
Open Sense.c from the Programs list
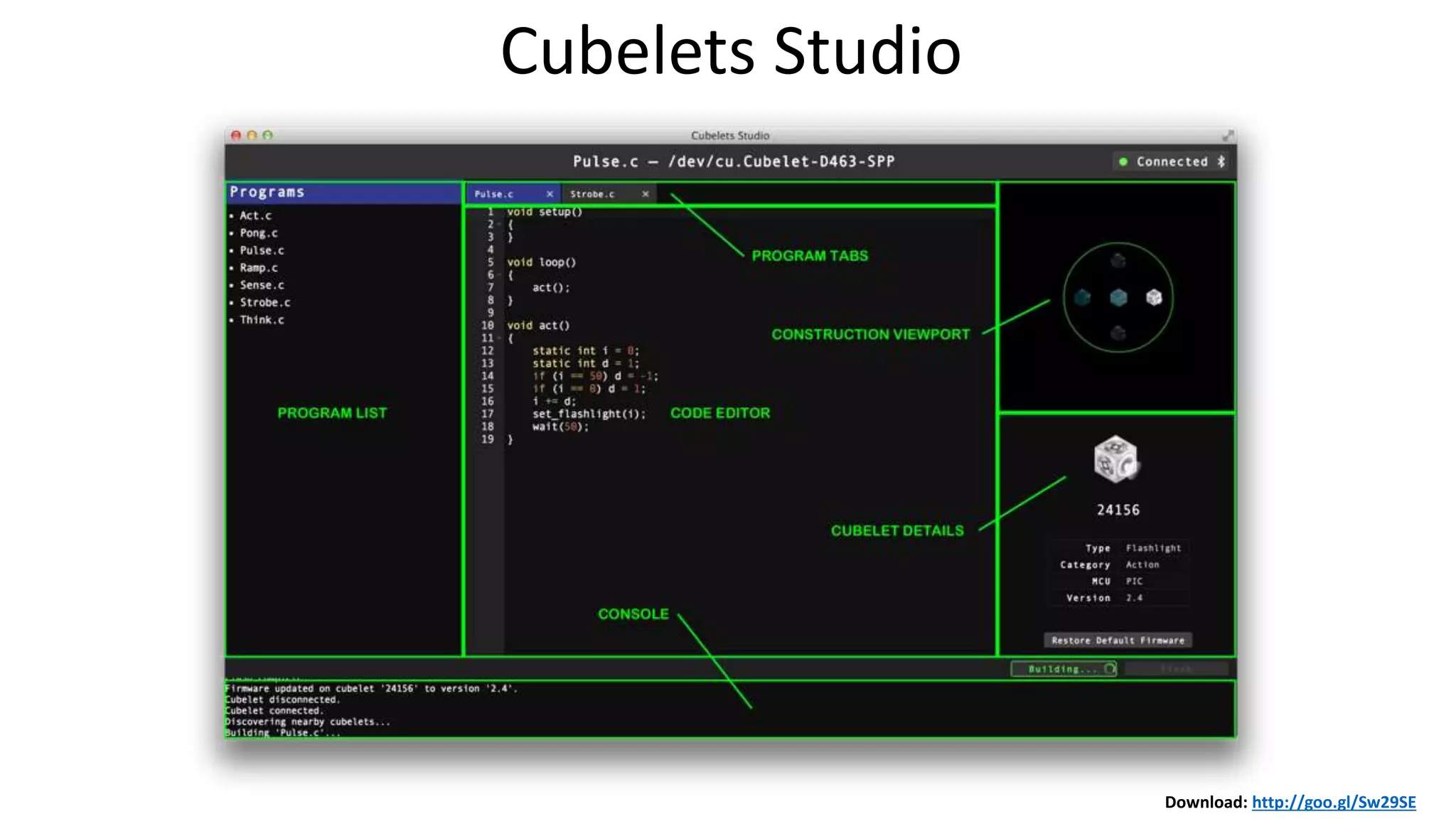pyautogui.click(x=262, y=285)
